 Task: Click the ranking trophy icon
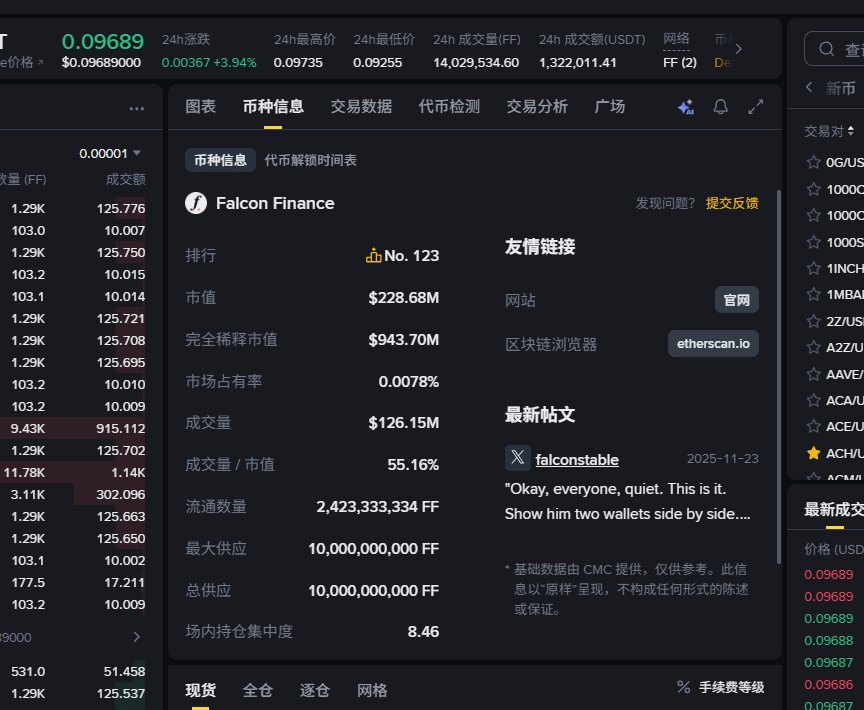click(373, 255)
